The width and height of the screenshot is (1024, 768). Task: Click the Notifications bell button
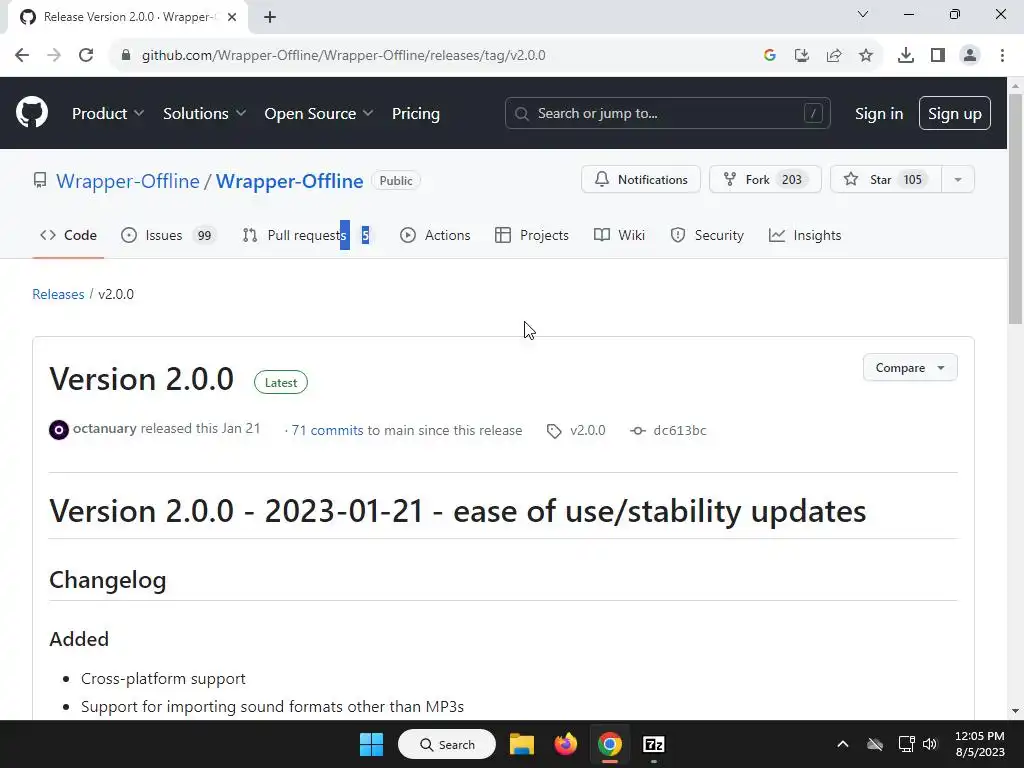(641, 180)
